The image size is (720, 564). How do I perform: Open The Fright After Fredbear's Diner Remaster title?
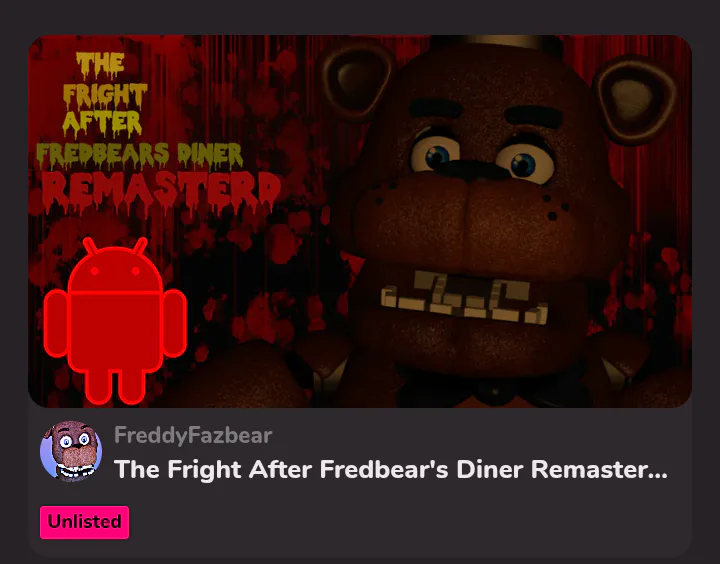click(x=390, y=469)
